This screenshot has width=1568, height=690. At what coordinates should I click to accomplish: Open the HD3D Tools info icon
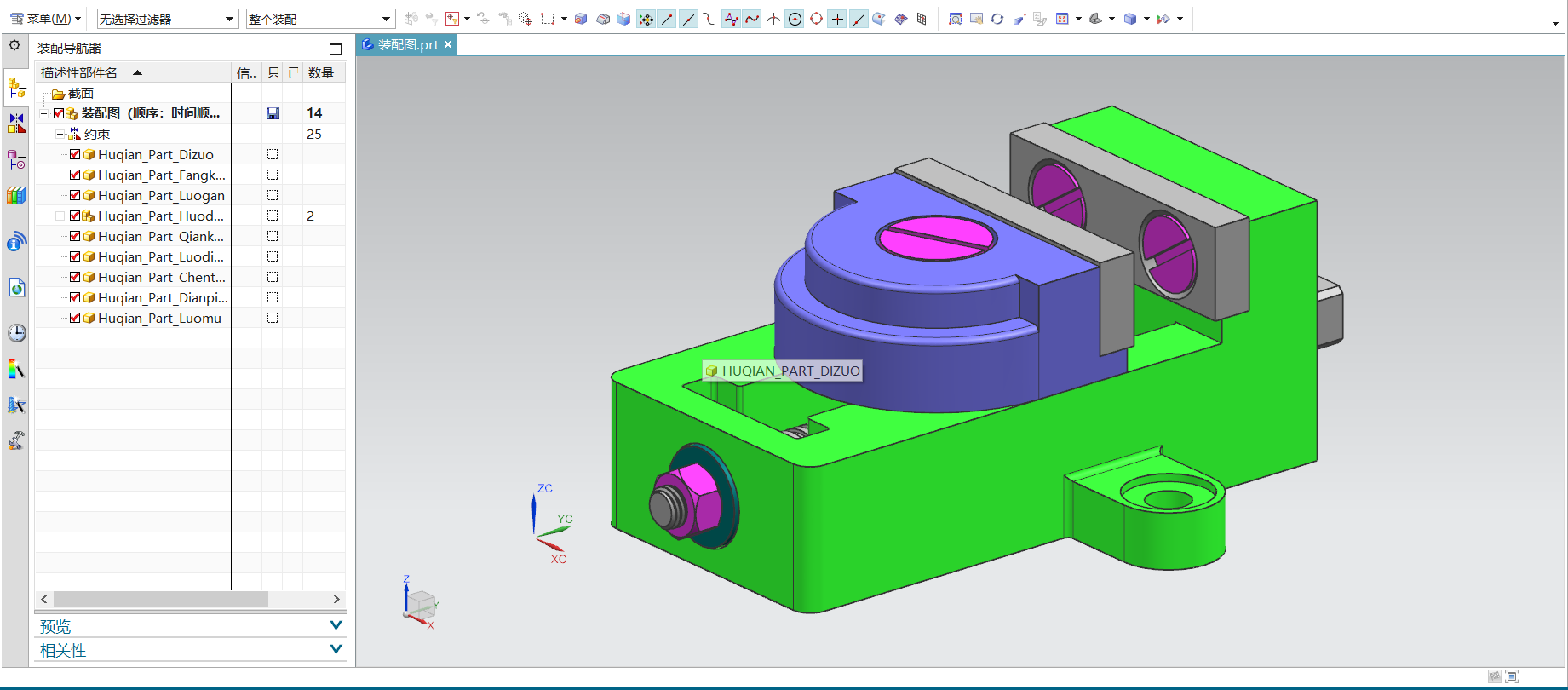16,243
